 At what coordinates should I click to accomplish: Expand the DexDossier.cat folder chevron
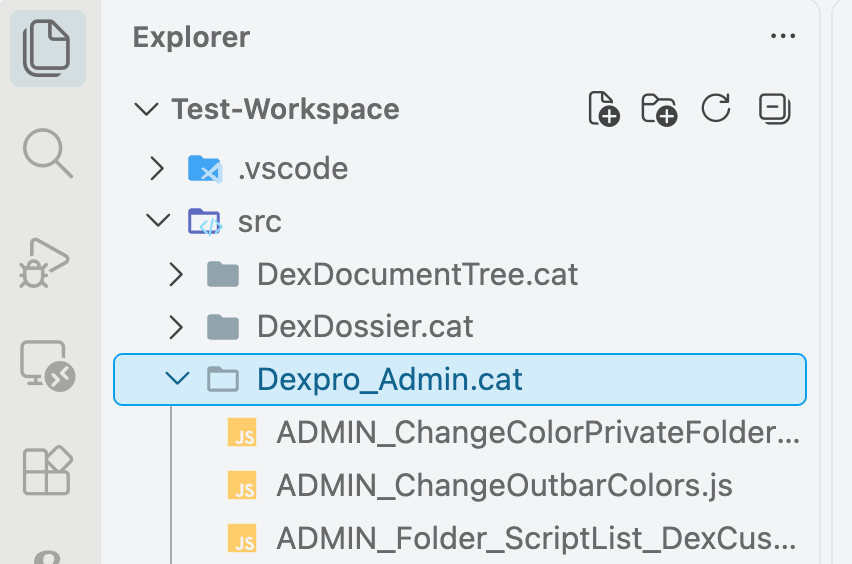click(176, 327)
